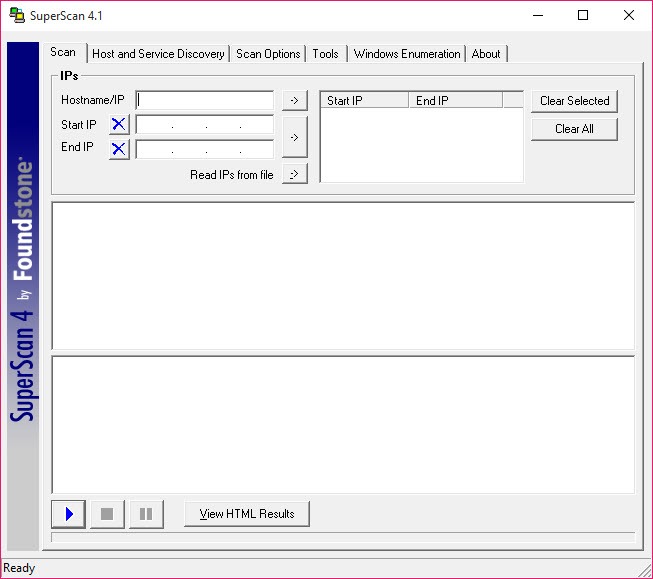Pause the scan with the pause button
This screenshot has width=653, height=579.
click(146, 514)
